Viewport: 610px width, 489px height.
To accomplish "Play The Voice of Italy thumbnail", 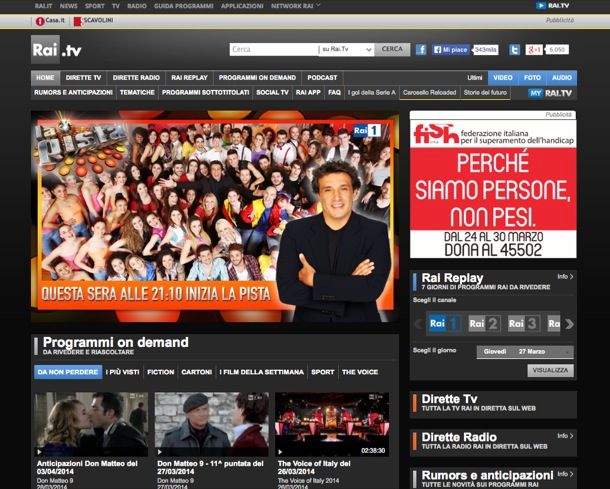I will [332, 424].
